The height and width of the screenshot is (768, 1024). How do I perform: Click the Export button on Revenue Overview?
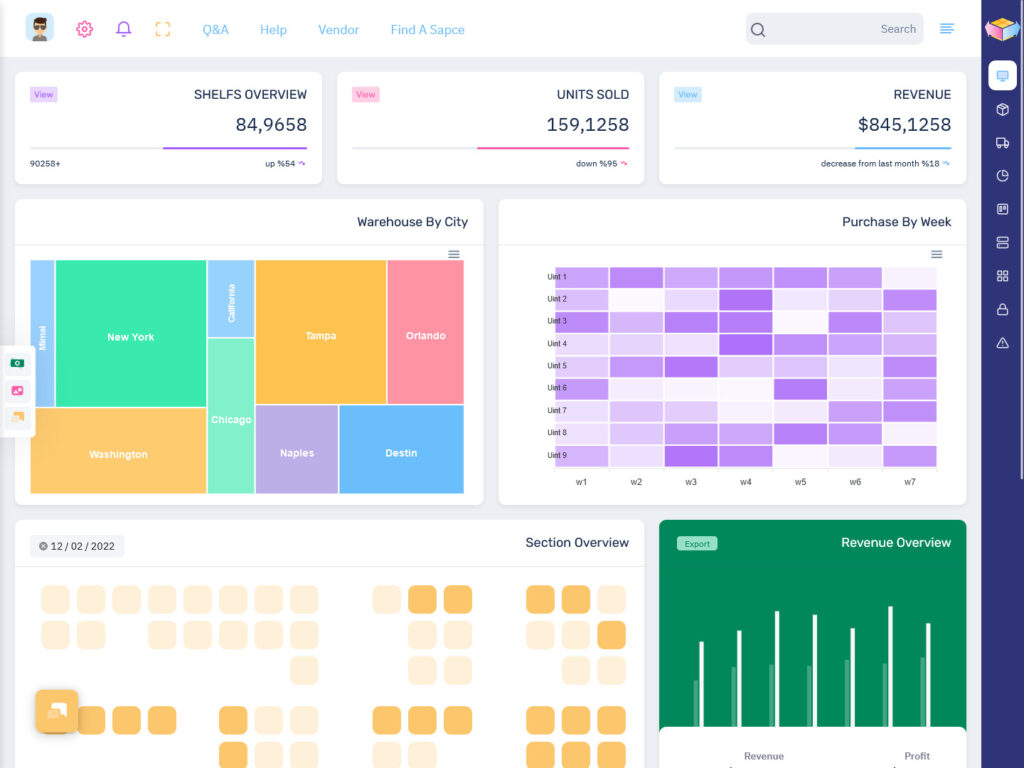click(696, 543)
